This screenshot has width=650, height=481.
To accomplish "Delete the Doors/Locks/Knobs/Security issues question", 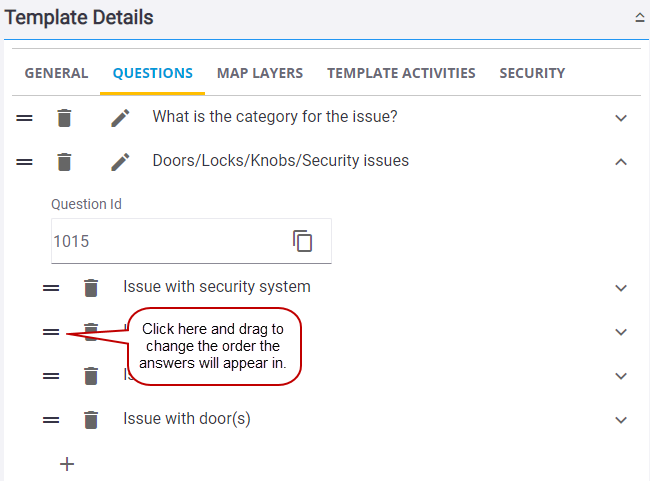I will (x=64, y=161).
